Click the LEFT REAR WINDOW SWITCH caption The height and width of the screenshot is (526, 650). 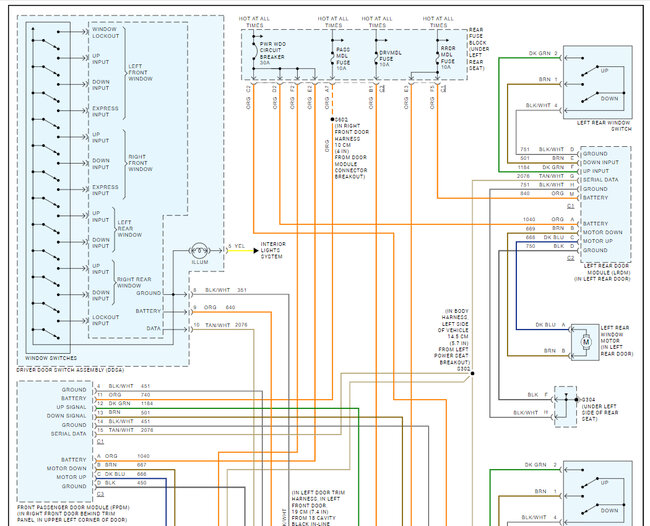tap(604, 126)
